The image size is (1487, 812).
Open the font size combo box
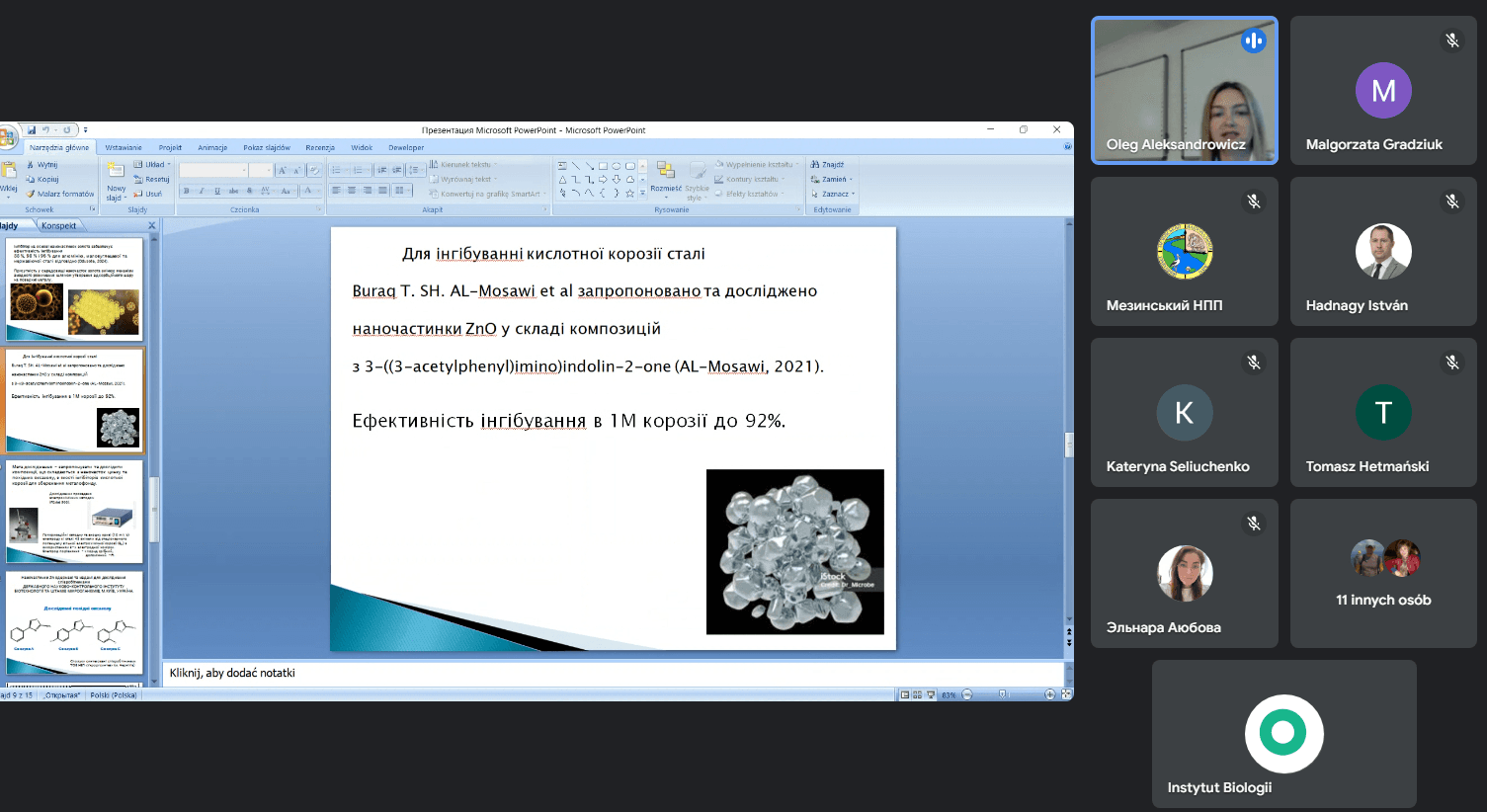tap(261, 170)
